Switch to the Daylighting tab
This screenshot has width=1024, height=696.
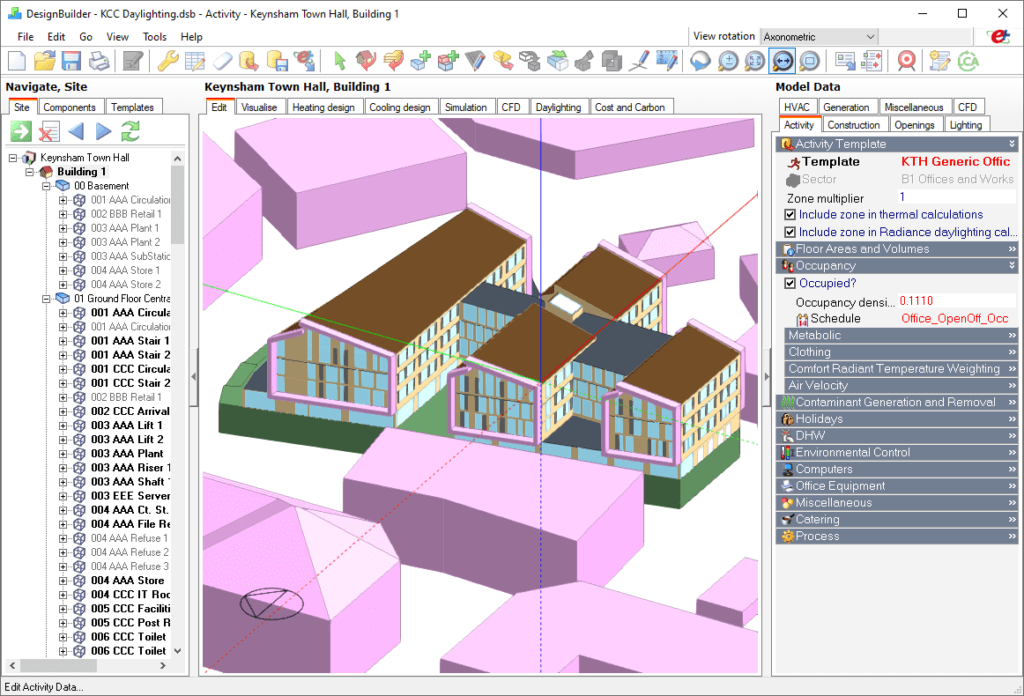click(x=559, y=106)
